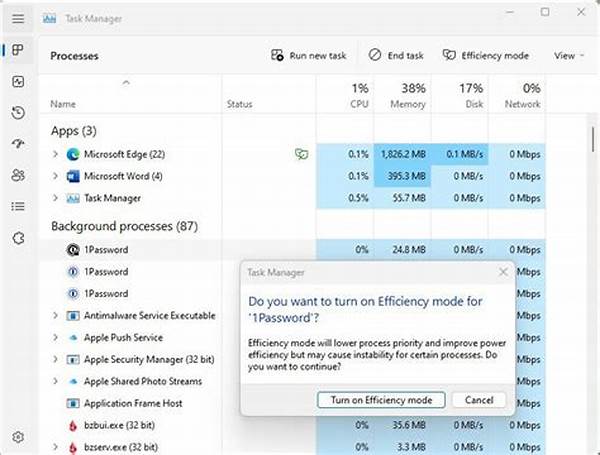Click the Task Manager title bar logo
This screenshot has width=600, height=455.
tap(49, 18)
